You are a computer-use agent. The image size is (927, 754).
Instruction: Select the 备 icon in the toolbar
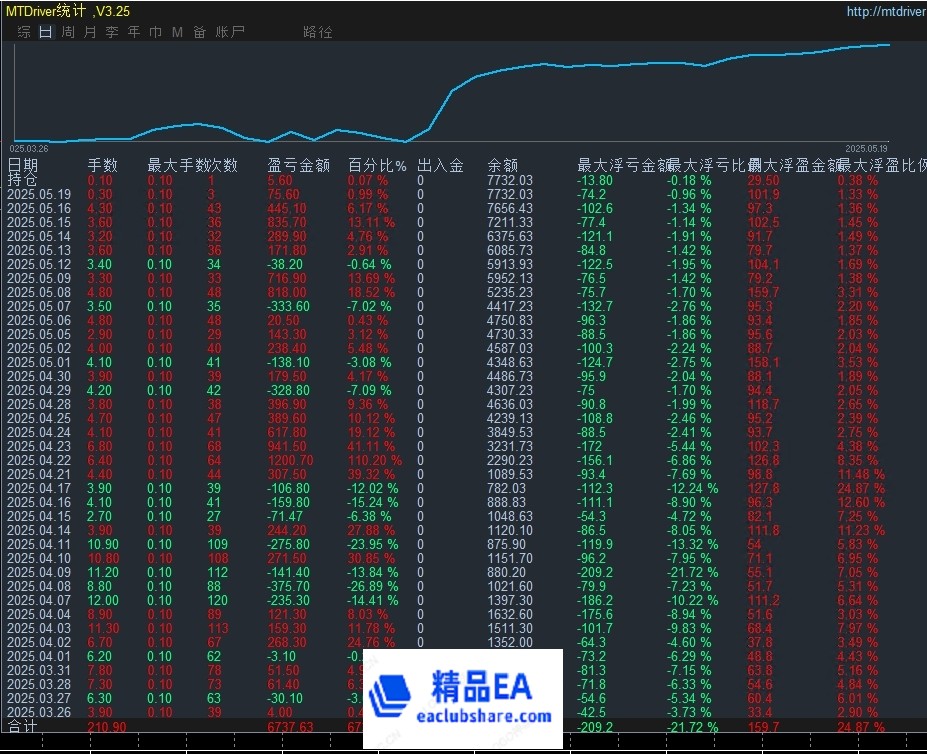[198, 31]
